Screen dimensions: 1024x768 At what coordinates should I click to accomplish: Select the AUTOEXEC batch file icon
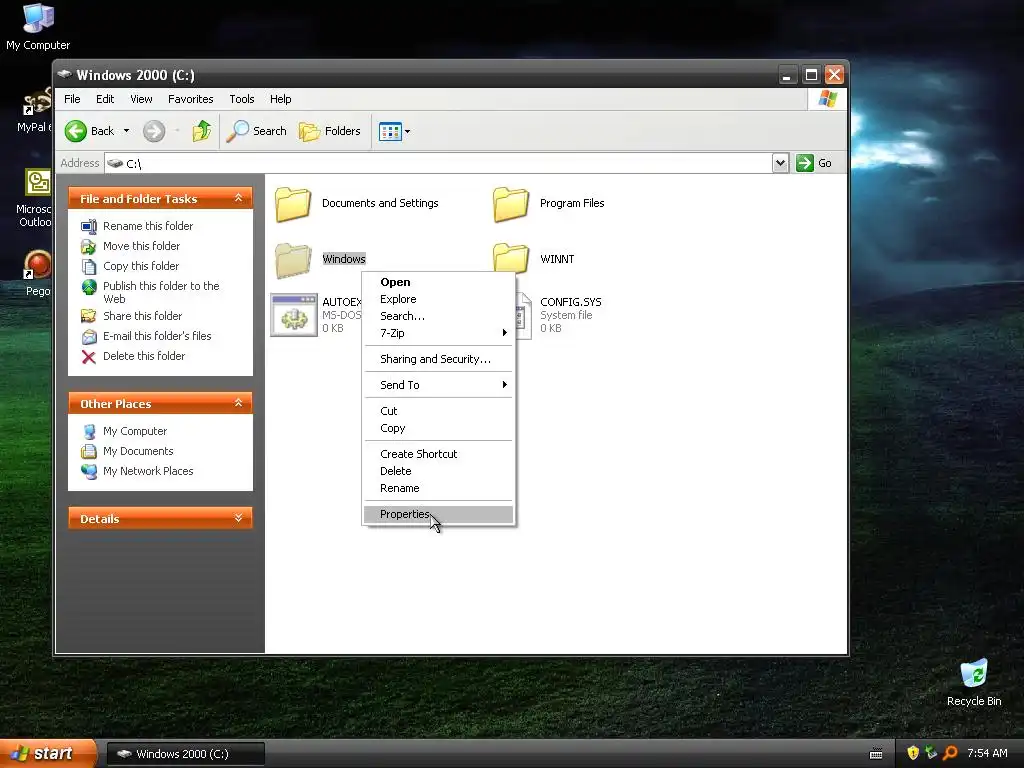click(x=294, y=315)
